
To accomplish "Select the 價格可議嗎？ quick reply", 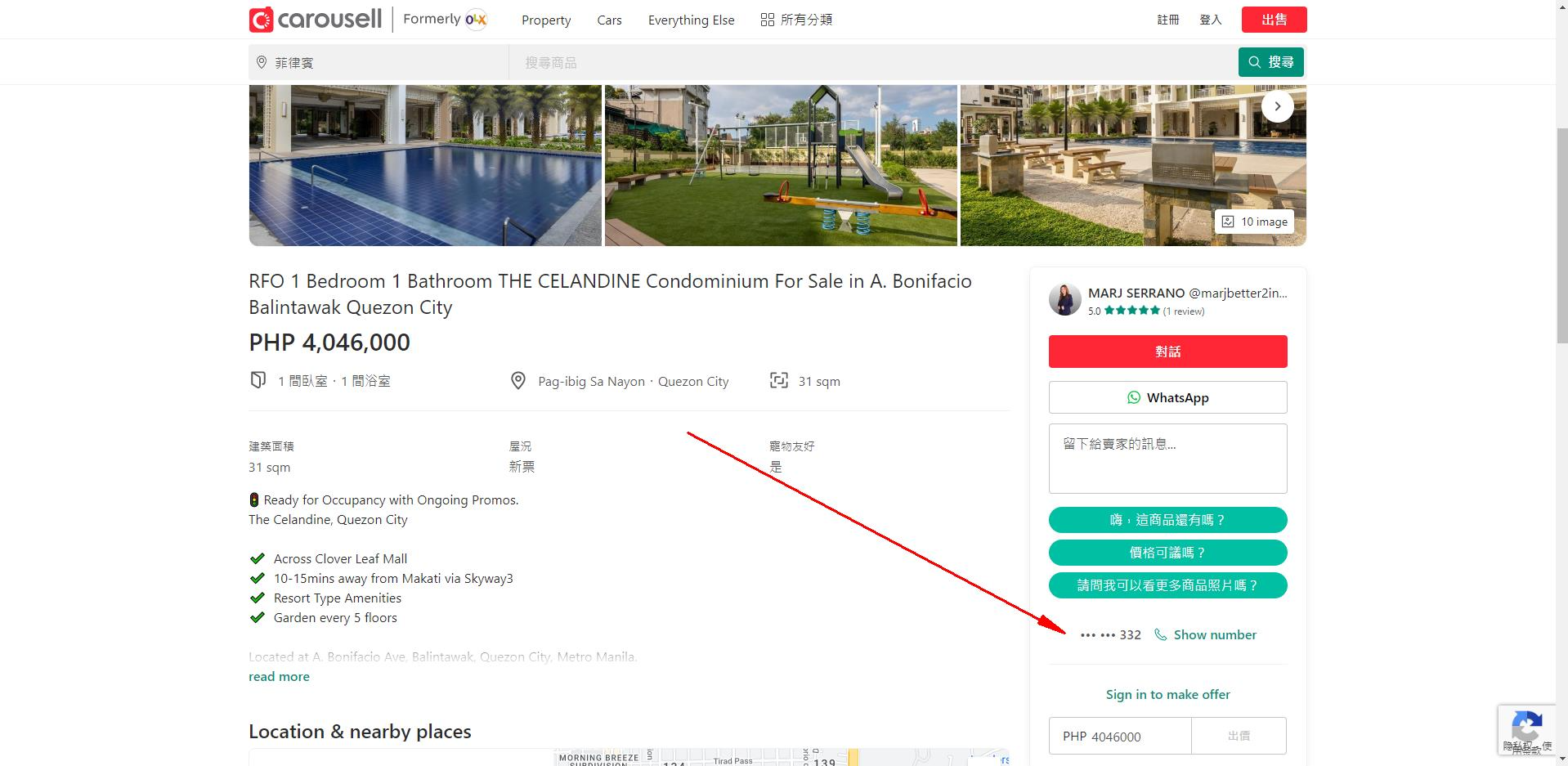I will pos(1167,553).
